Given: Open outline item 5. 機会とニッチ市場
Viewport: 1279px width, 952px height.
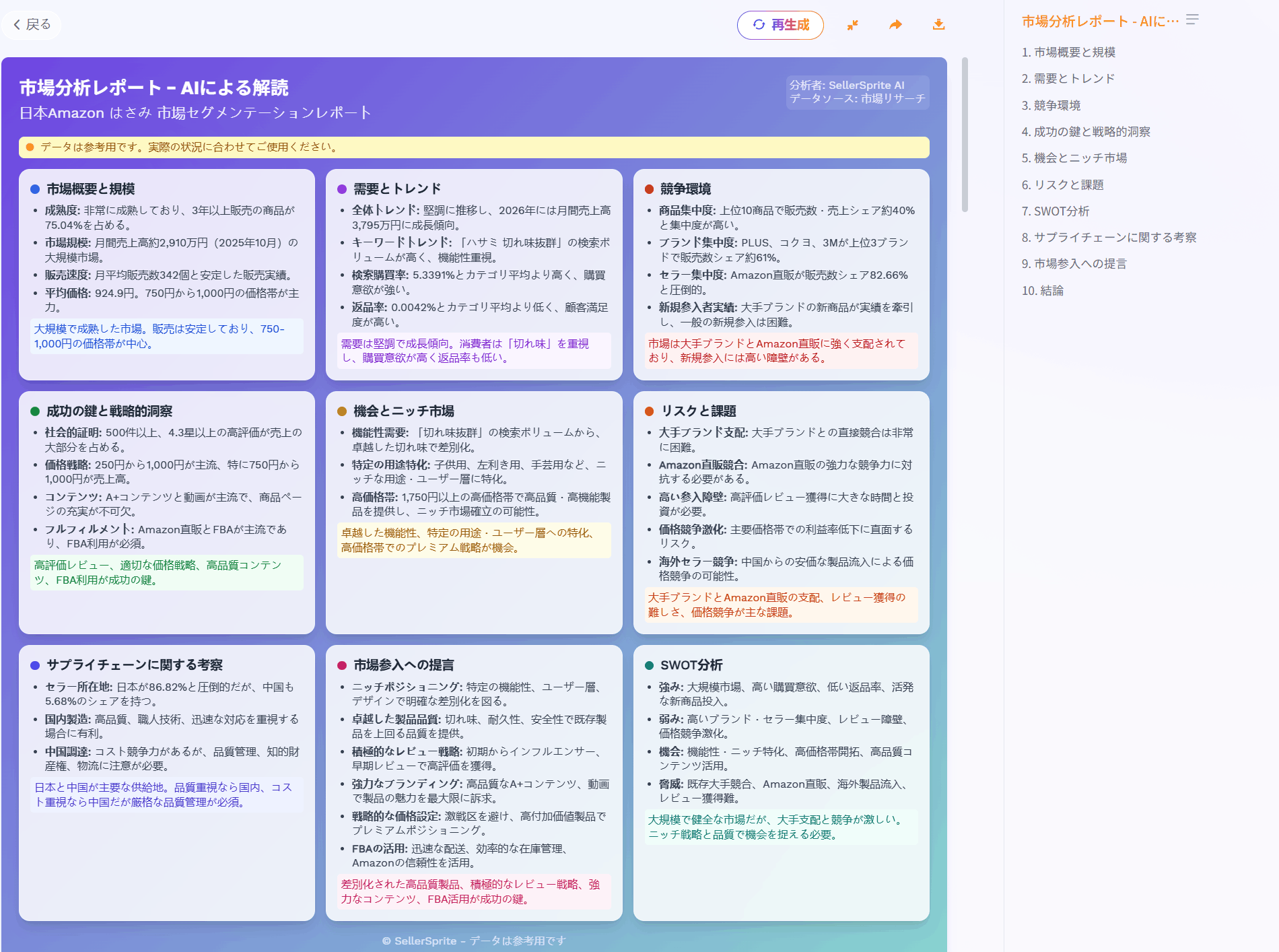Looking at the screenshot, I should point(1074,158).
